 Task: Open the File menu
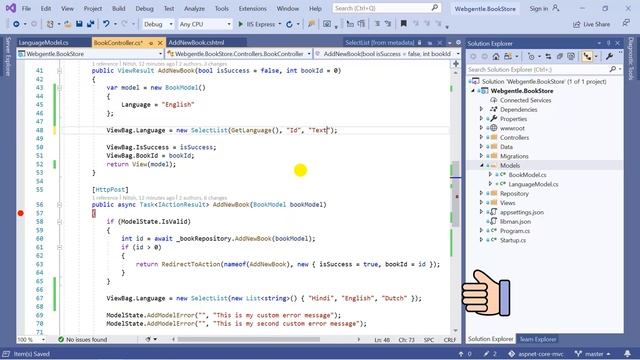[x=26, y=8]
